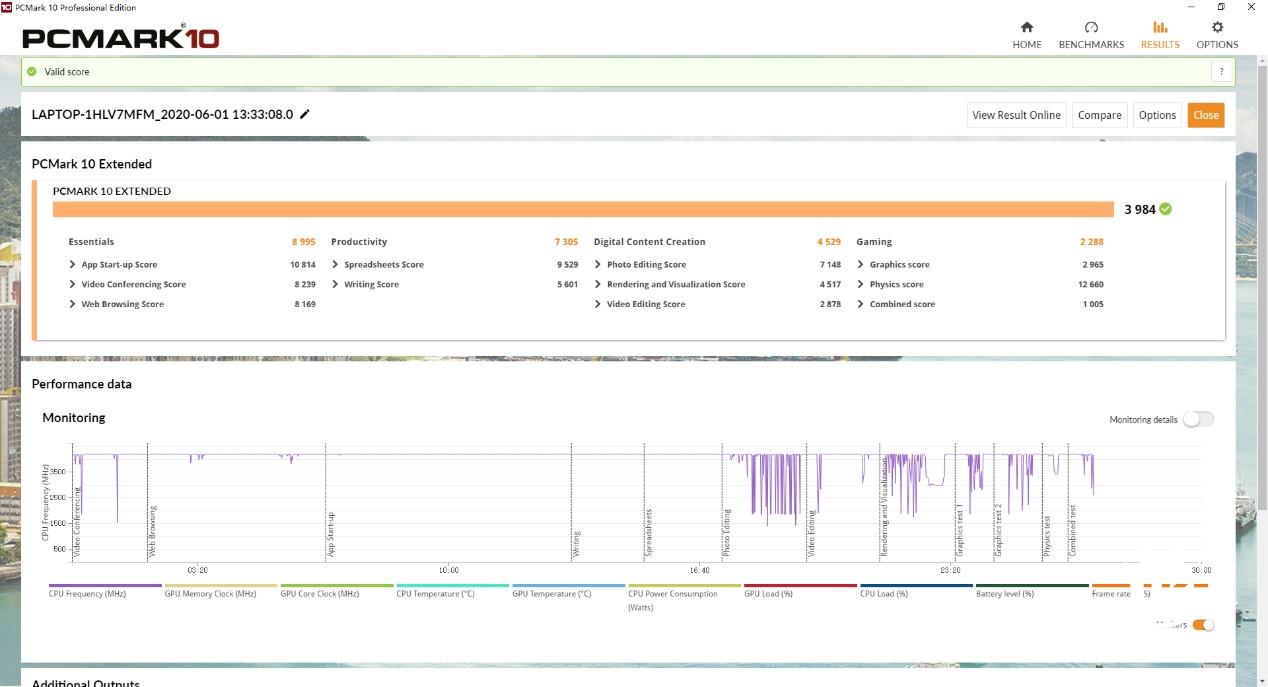Click the Performance data heading
This screenshot has width=1268, height=687.
pyautogui.click(x=82, y=384)
